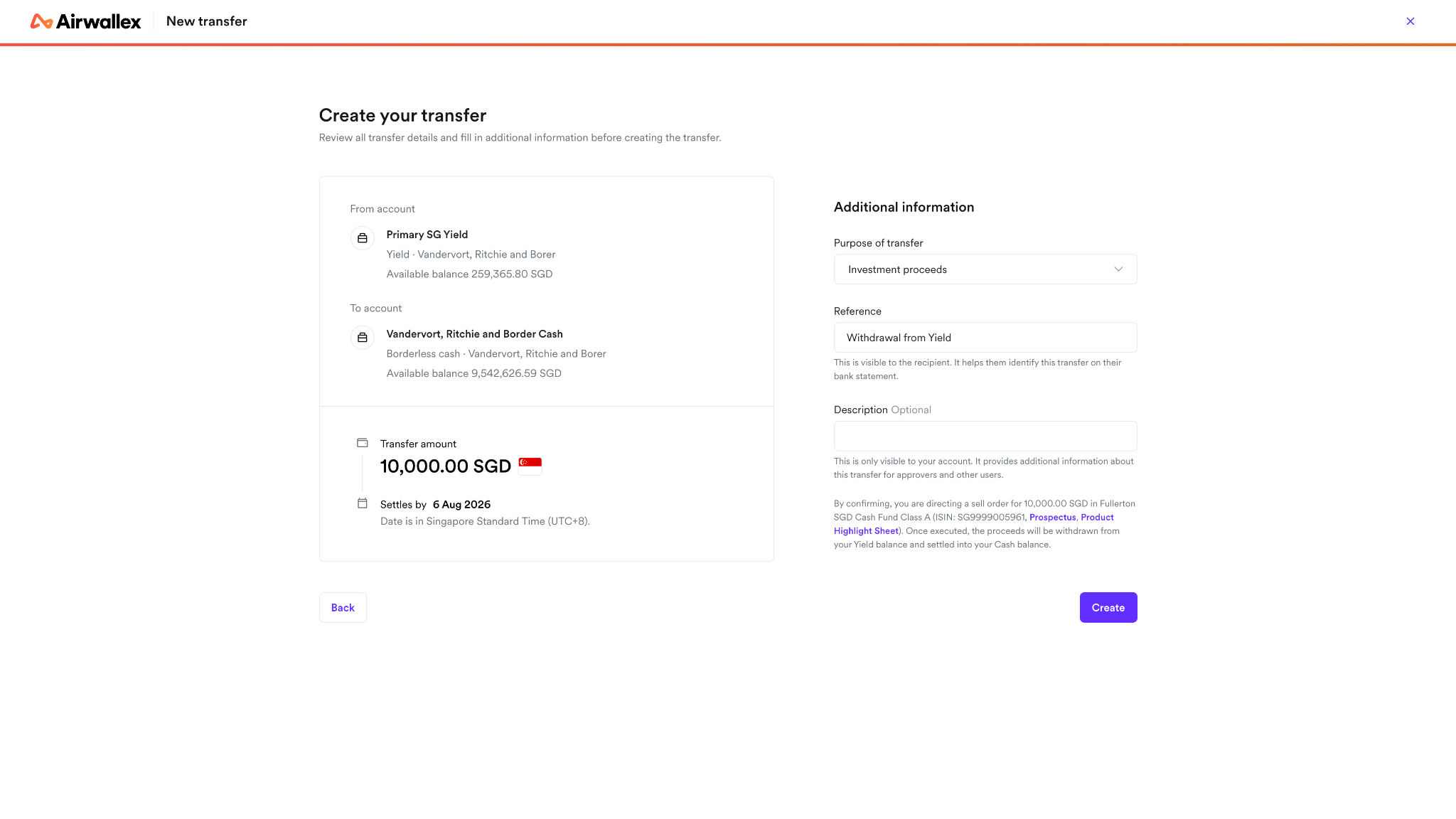Select the Primary SG Yield account name
The width and height of the screenshot is (1456, 819).
point(427,235)
